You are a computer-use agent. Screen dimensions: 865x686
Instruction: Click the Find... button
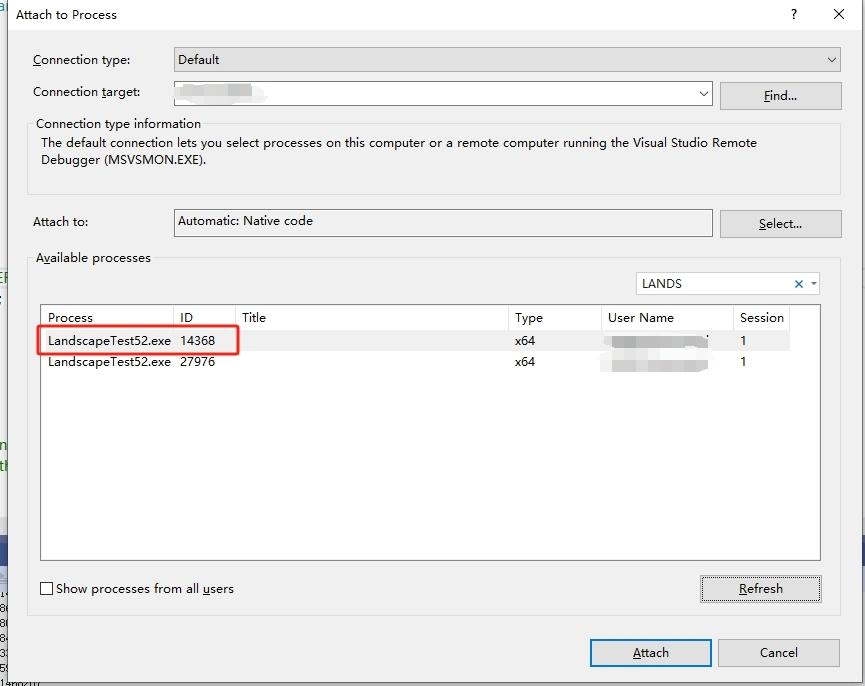pos(781,96)
